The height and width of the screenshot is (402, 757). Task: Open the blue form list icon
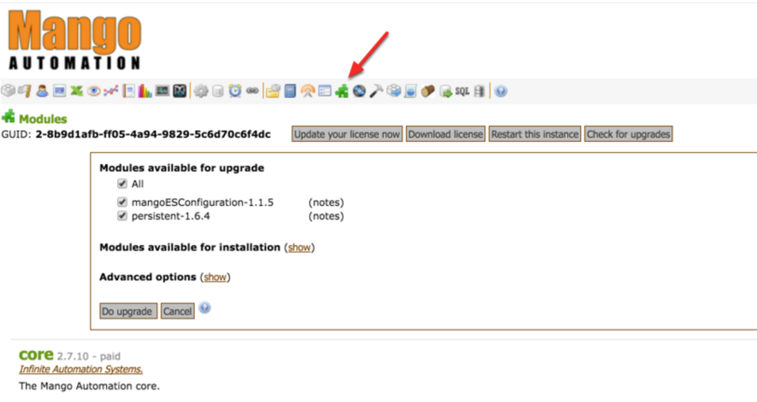pos(325,90)
